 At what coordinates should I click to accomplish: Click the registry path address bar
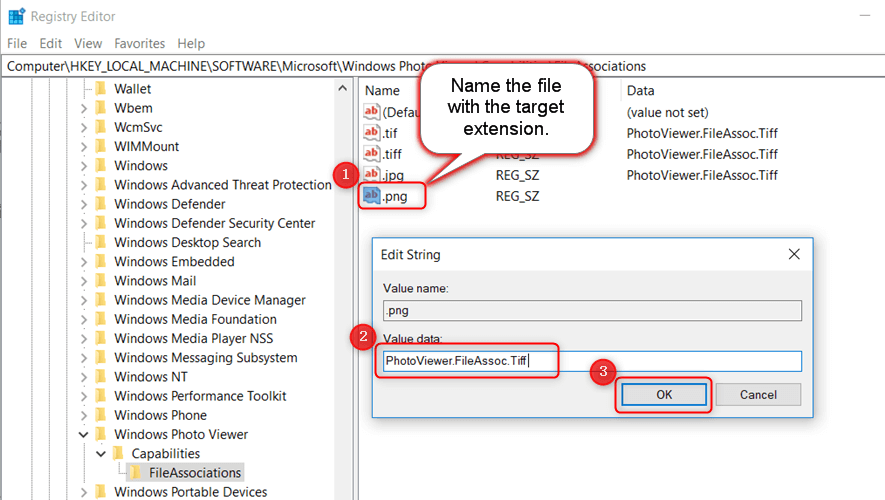click(442, 66)
